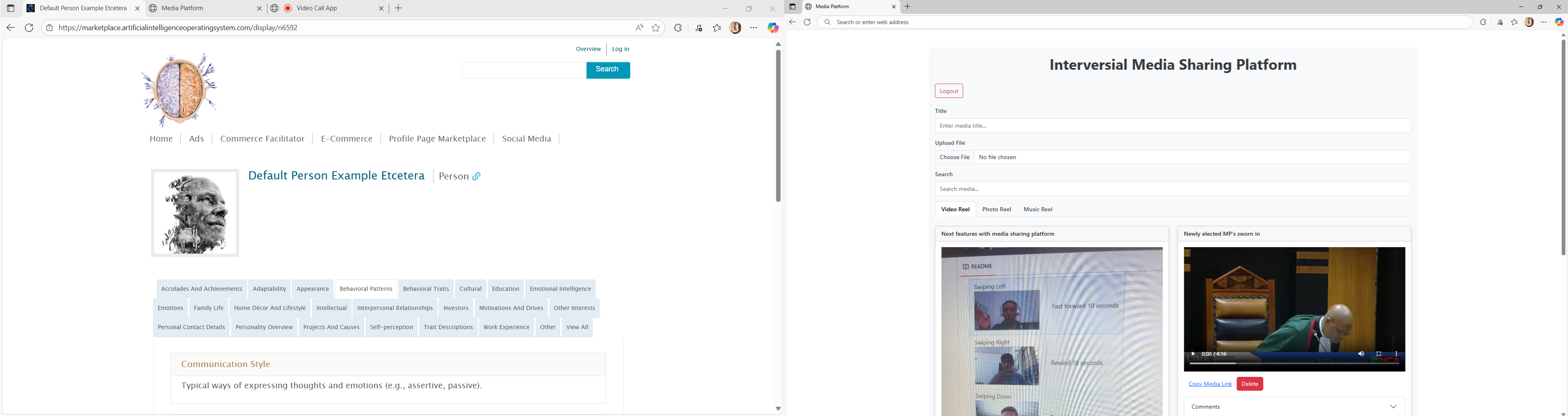This screenshot has height=416, width=1568.
Task: Enter fullscreen on the MP's video
Action: pos(1379,354)
